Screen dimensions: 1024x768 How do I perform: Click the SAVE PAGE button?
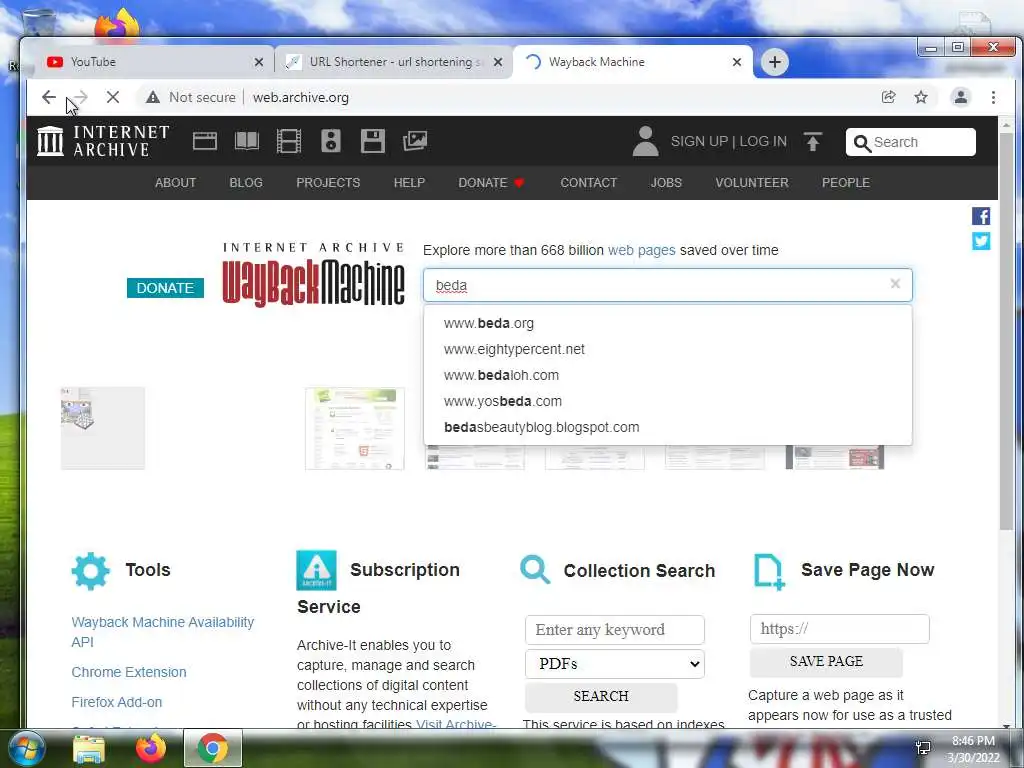pos(826,662)
